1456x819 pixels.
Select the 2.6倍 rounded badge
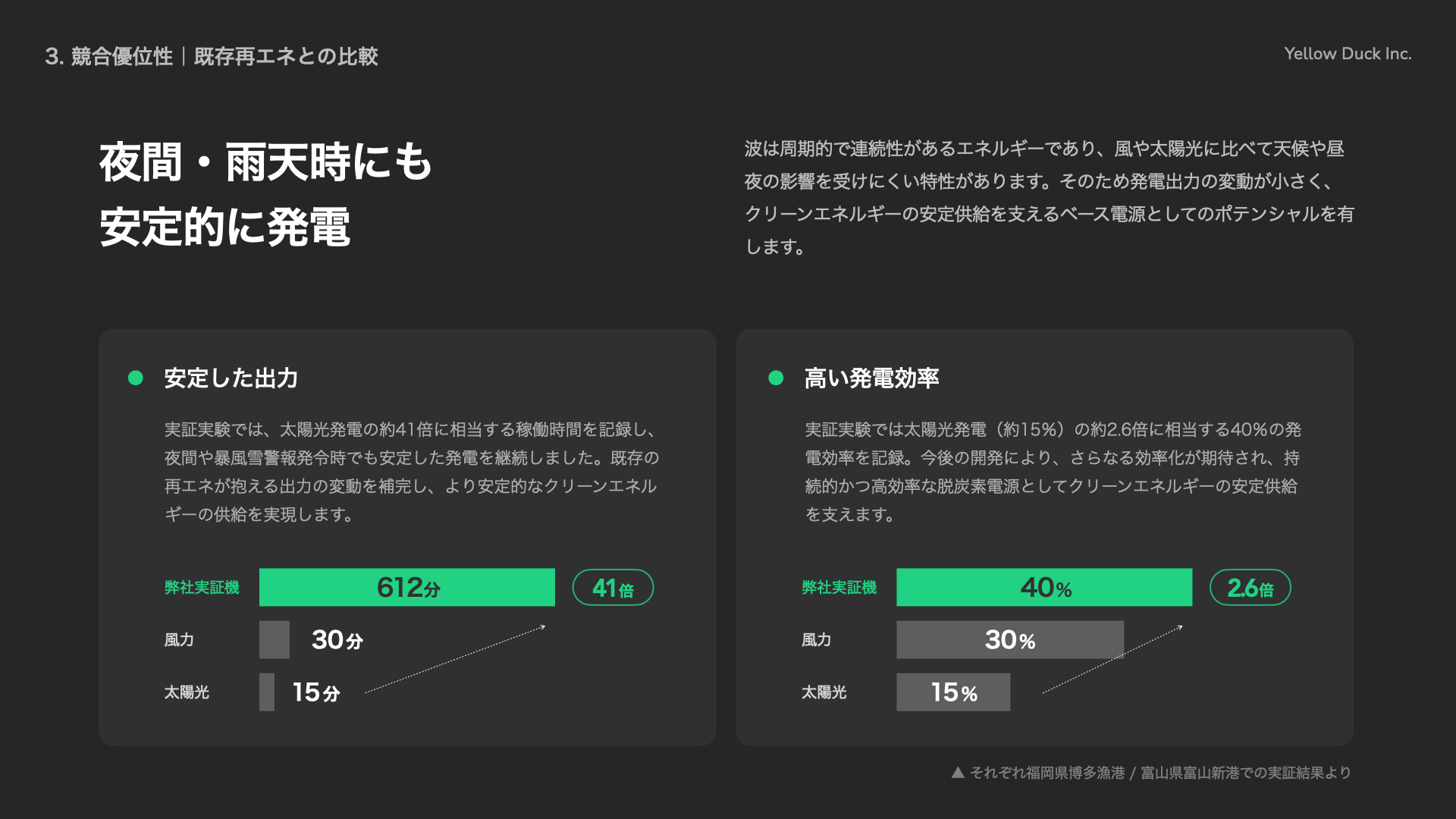click(1250, 588)
